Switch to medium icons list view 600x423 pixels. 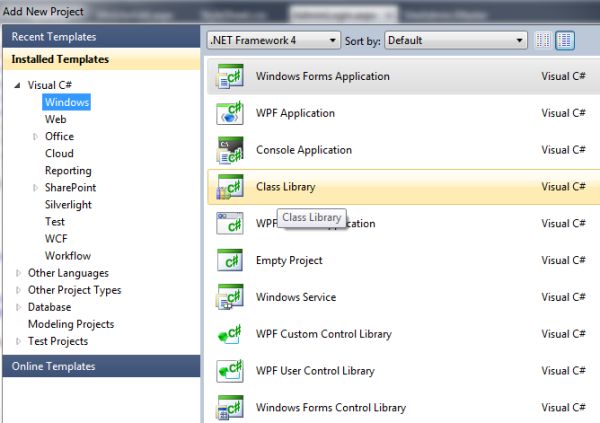(565, 40)
